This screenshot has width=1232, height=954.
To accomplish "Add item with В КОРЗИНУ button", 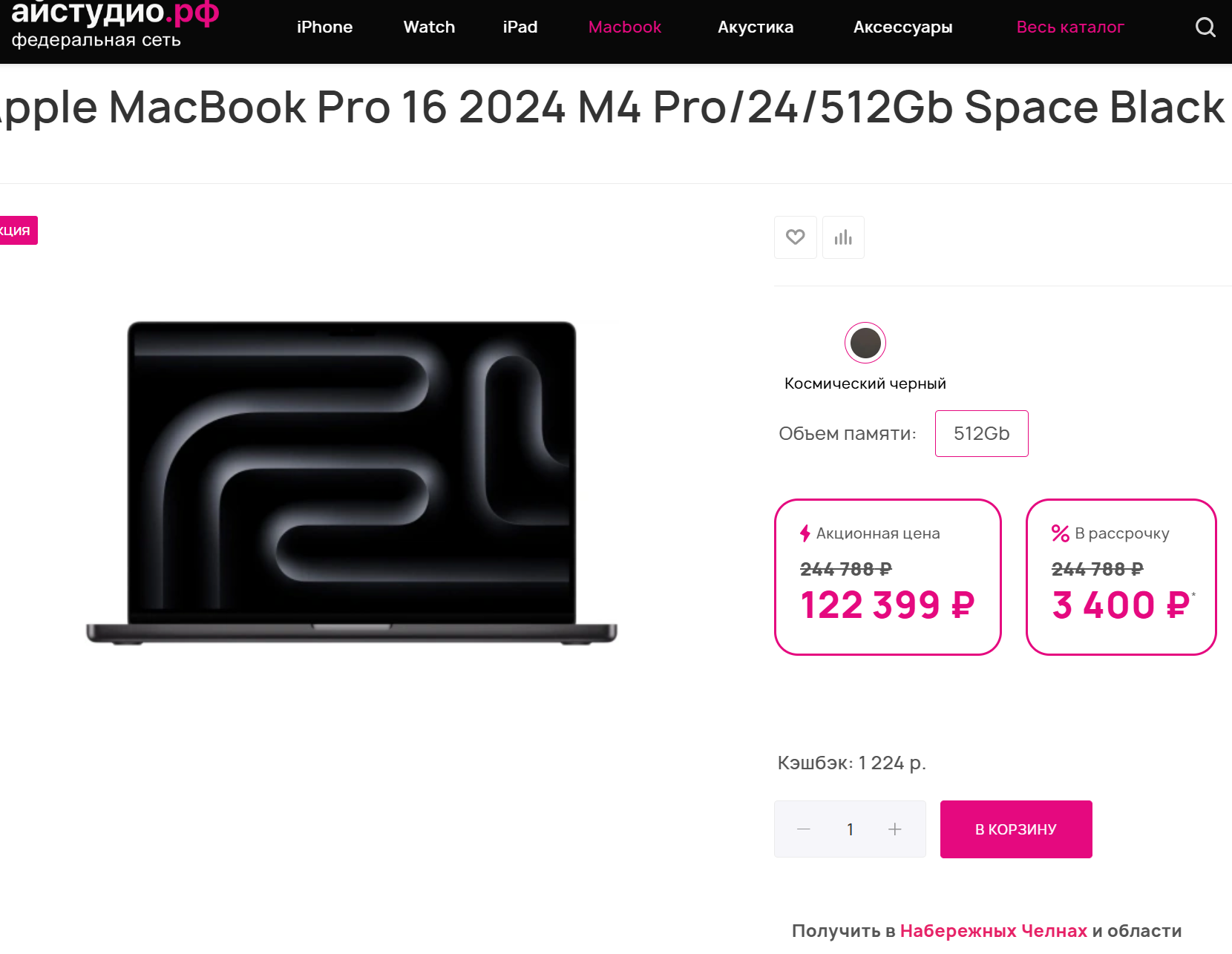I will click(x=1016, y=829).
